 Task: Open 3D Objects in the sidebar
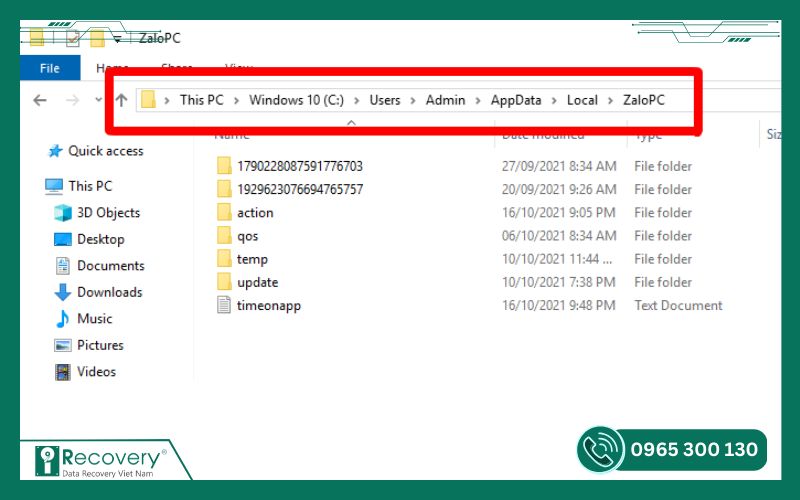tap(109, 213)
